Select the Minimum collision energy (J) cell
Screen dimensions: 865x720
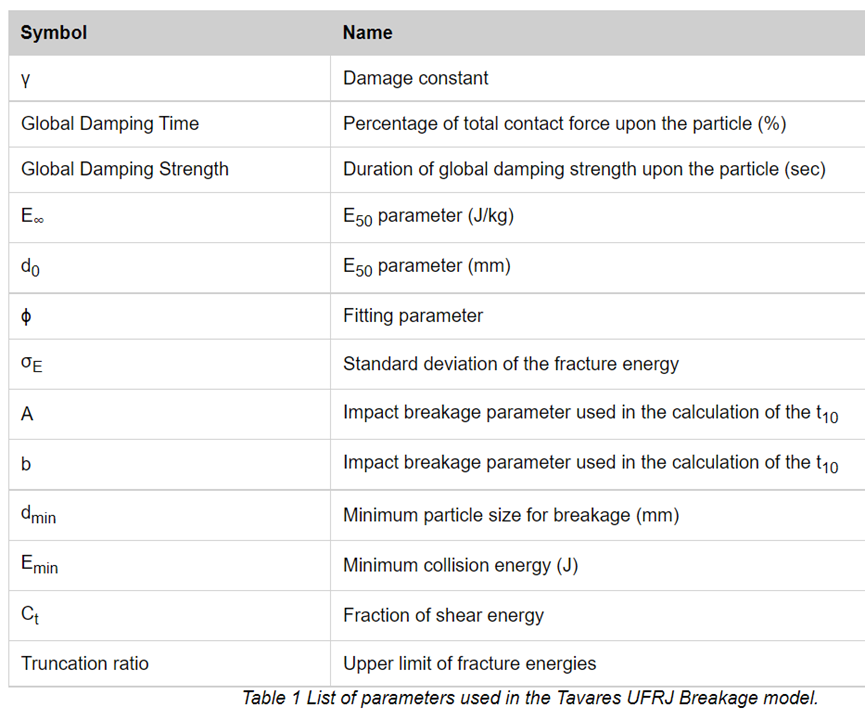460,565
